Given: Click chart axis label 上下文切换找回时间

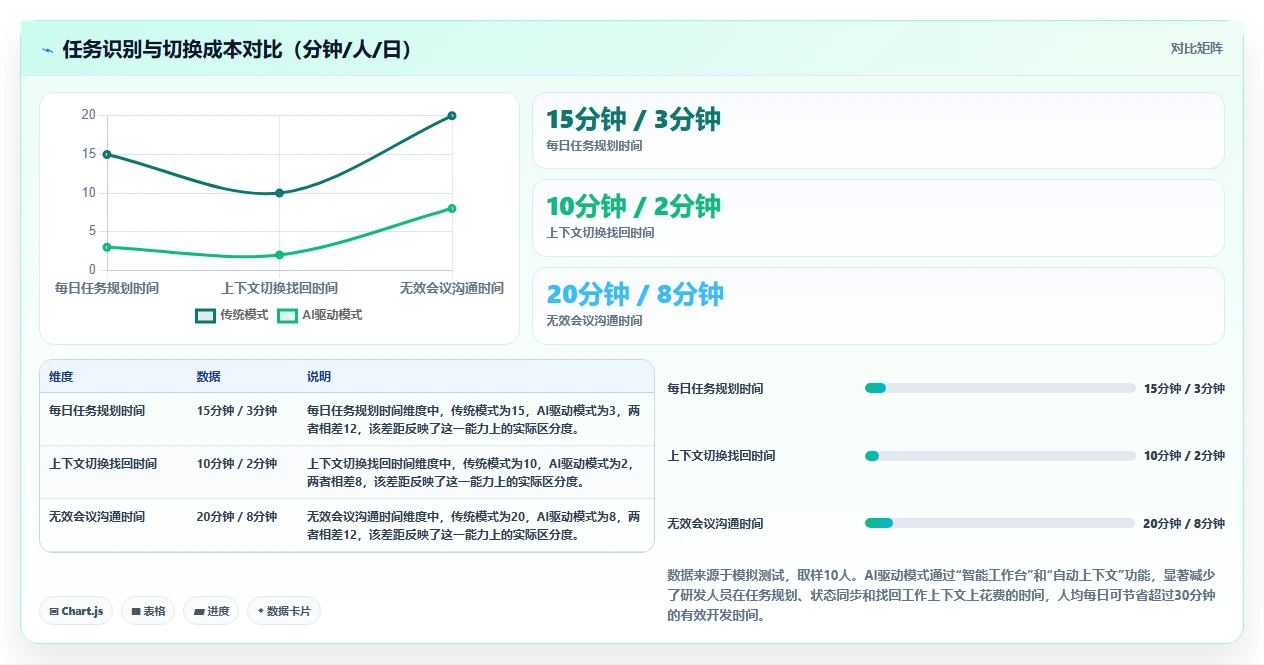Looking at the screenshot, I should click(279, 288).
